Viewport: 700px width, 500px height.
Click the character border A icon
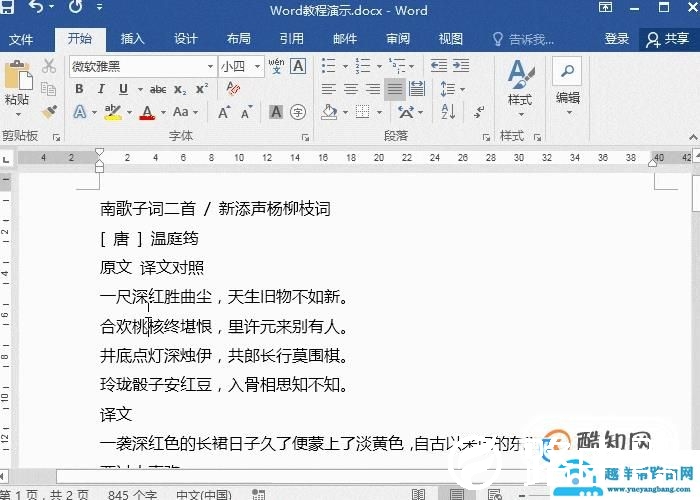(x=298, y=66)
